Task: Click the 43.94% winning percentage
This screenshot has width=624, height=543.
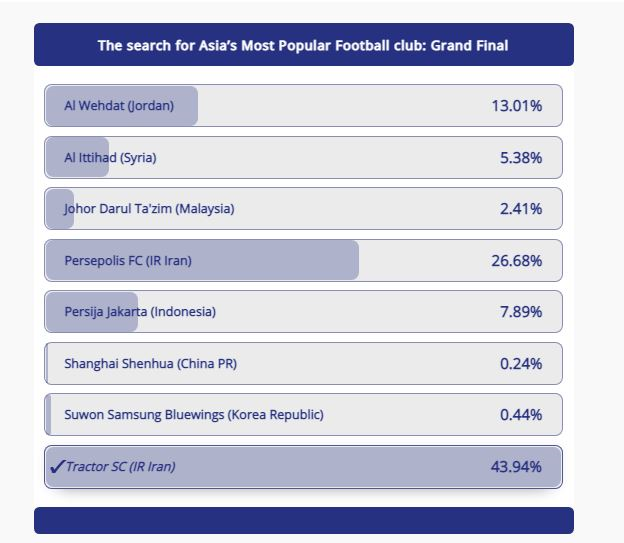Action: pos(516,467)
